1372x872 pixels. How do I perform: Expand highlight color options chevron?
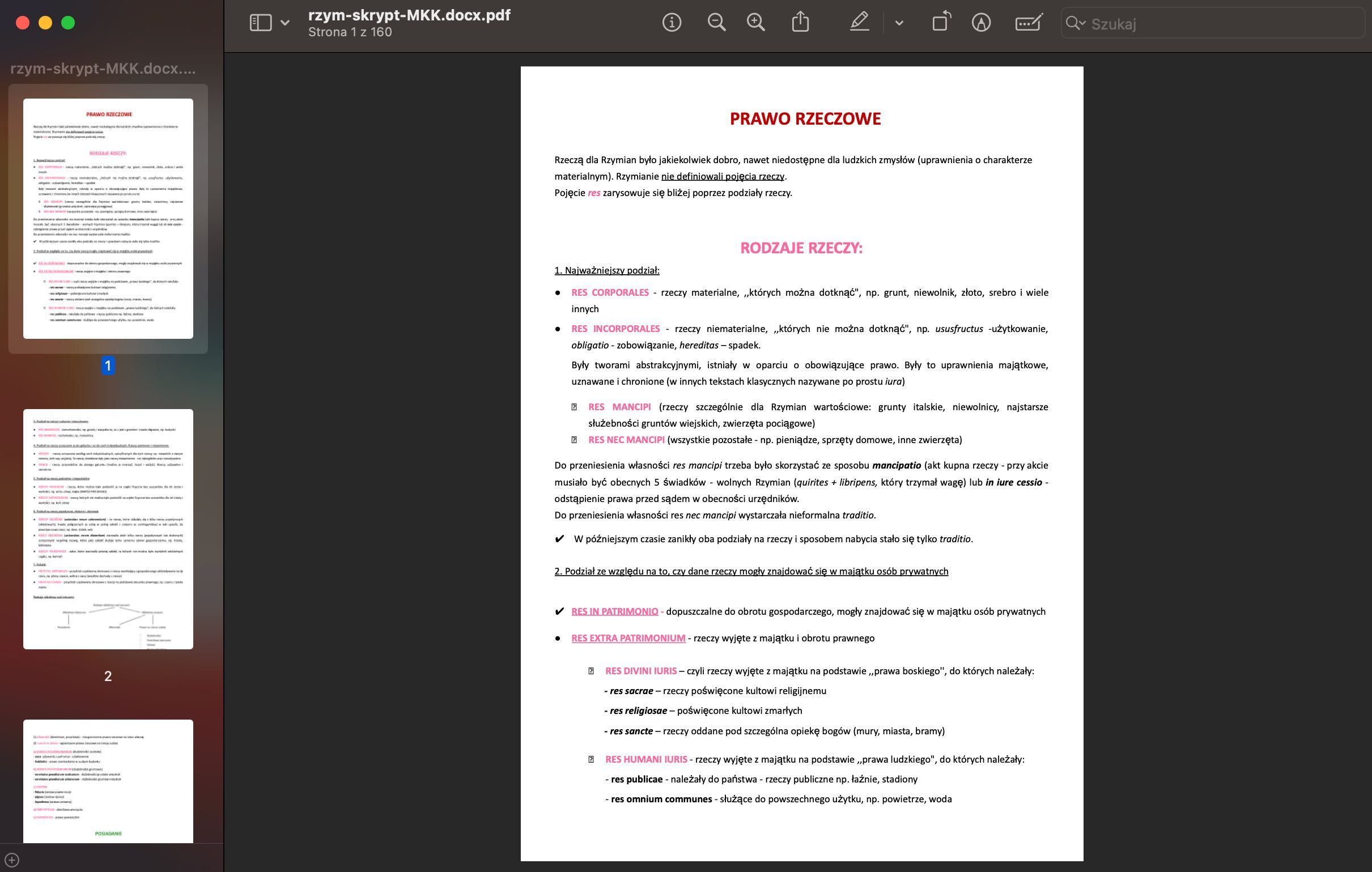click(x=899, y=23)
